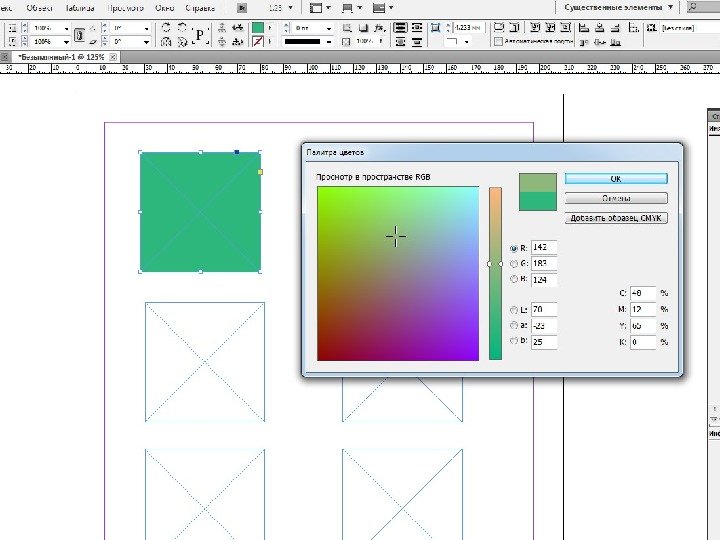
Task: Close the Безымянный-1 document tab
Action: click(x=113, y=57)
